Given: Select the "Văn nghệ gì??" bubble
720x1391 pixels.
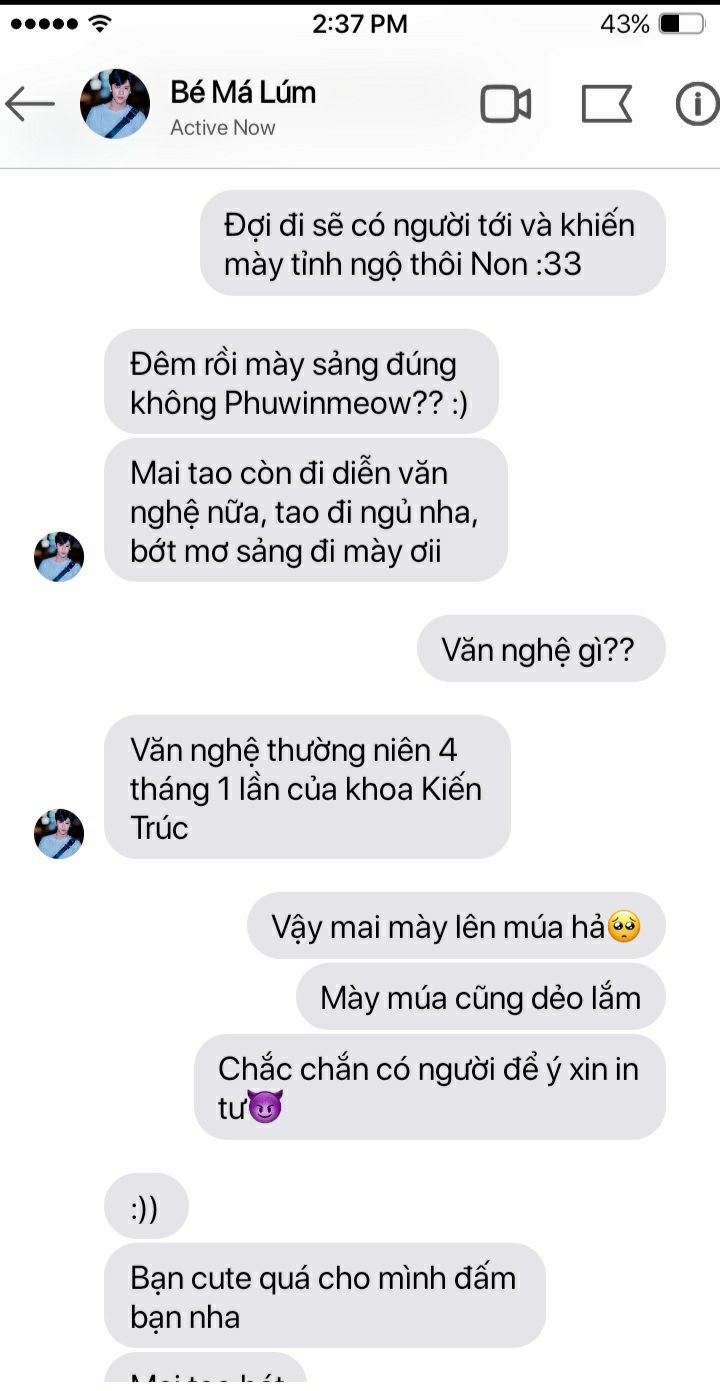Looking at the screenshot, I should pos(541,650).
